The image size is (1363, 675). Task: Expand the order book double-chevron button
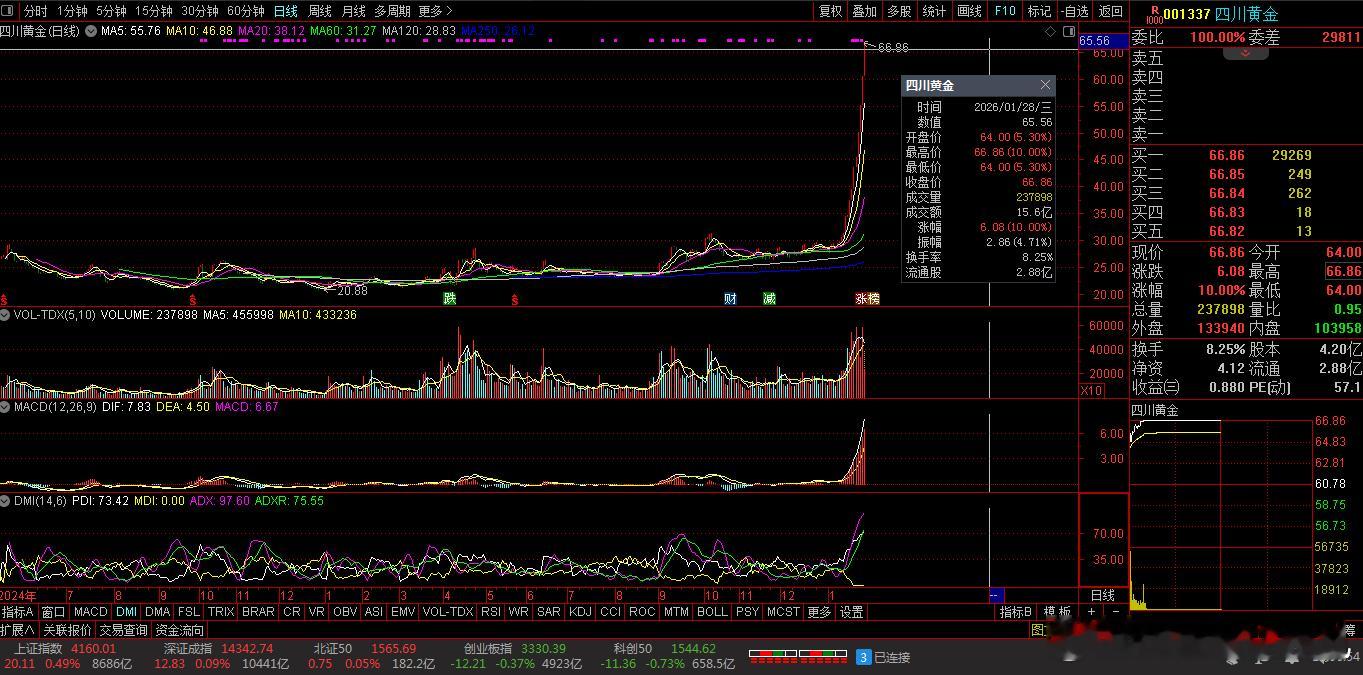pyautogui.click(x=1246, y=52)
